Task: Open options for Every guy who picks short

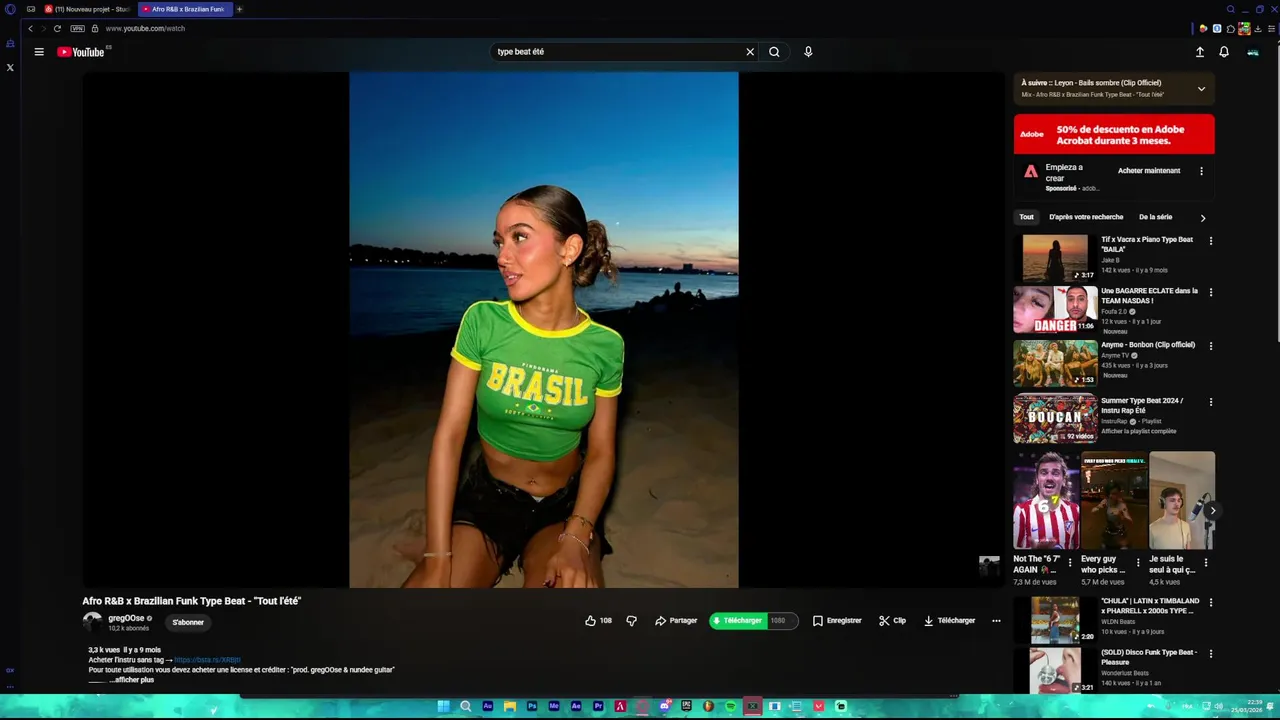Action: (1137, 563)
